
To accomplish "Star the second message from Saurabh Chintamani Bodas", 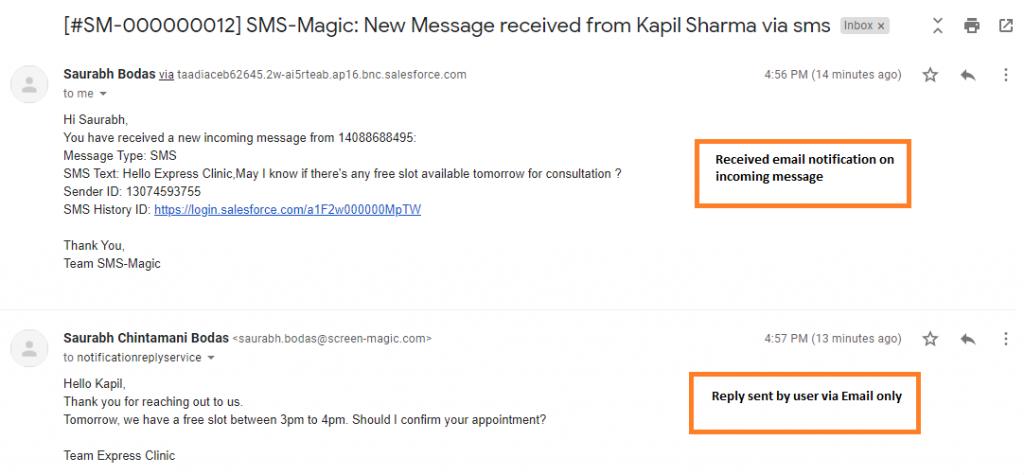I will tap(930, 339).
